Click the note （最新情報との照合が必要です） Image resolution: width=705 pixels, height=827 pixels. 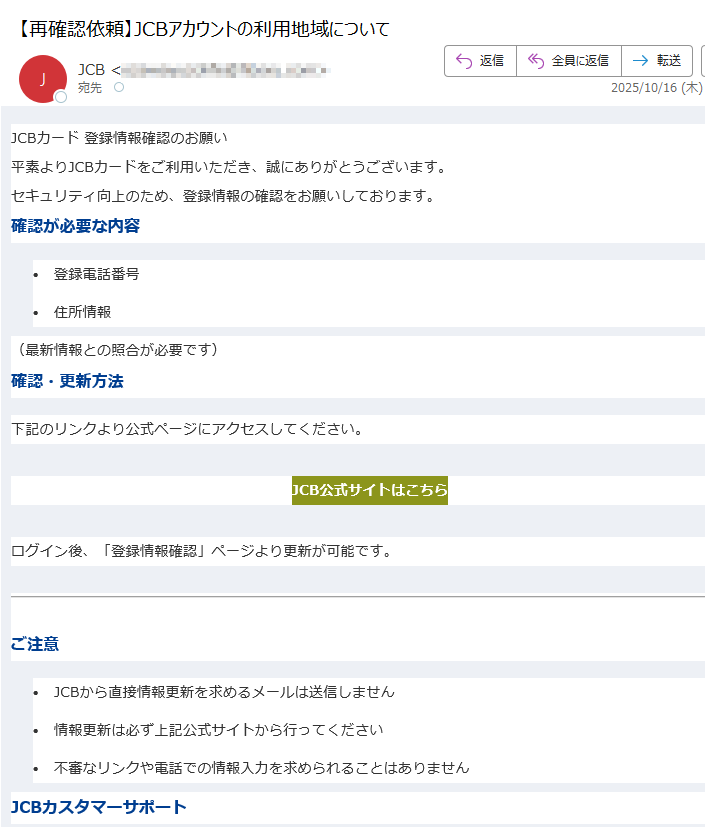117,350
